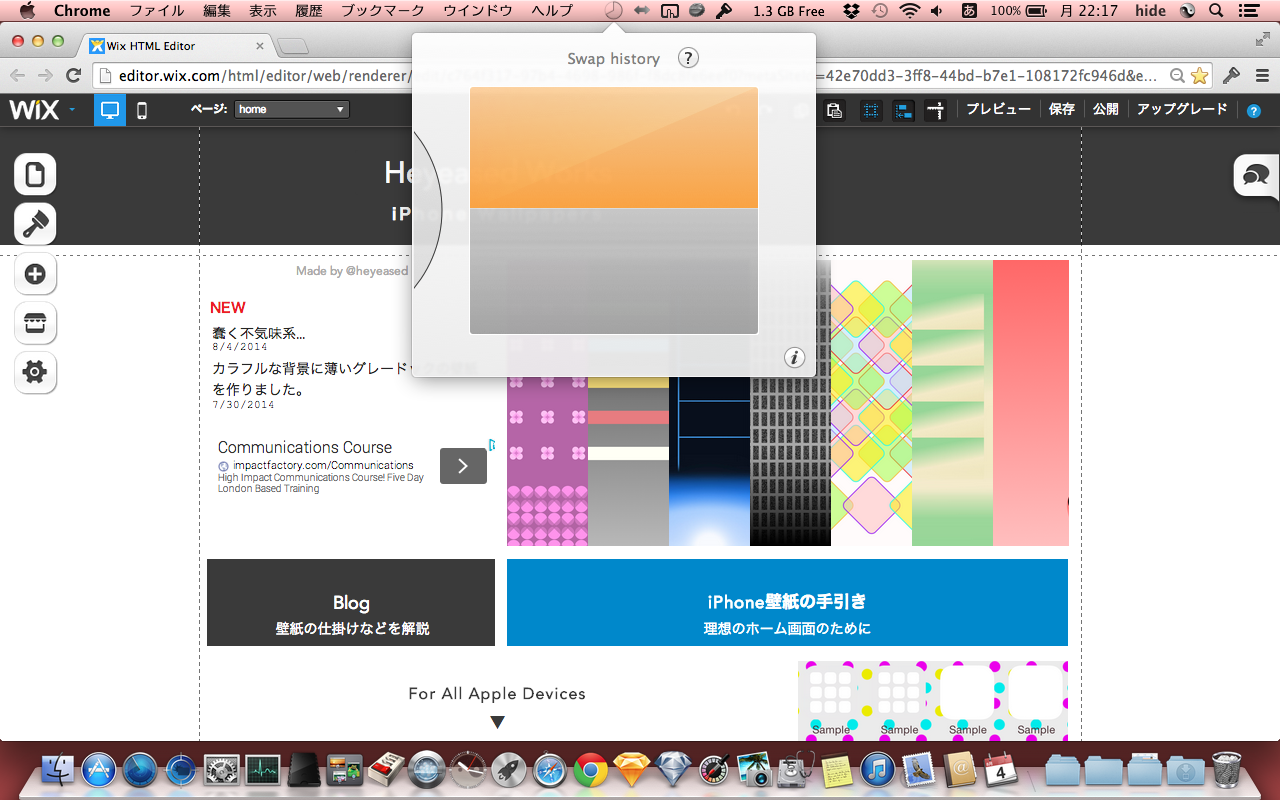
Task: Open the Wi-Fi menu bar icon
Action: pos(909,11)
